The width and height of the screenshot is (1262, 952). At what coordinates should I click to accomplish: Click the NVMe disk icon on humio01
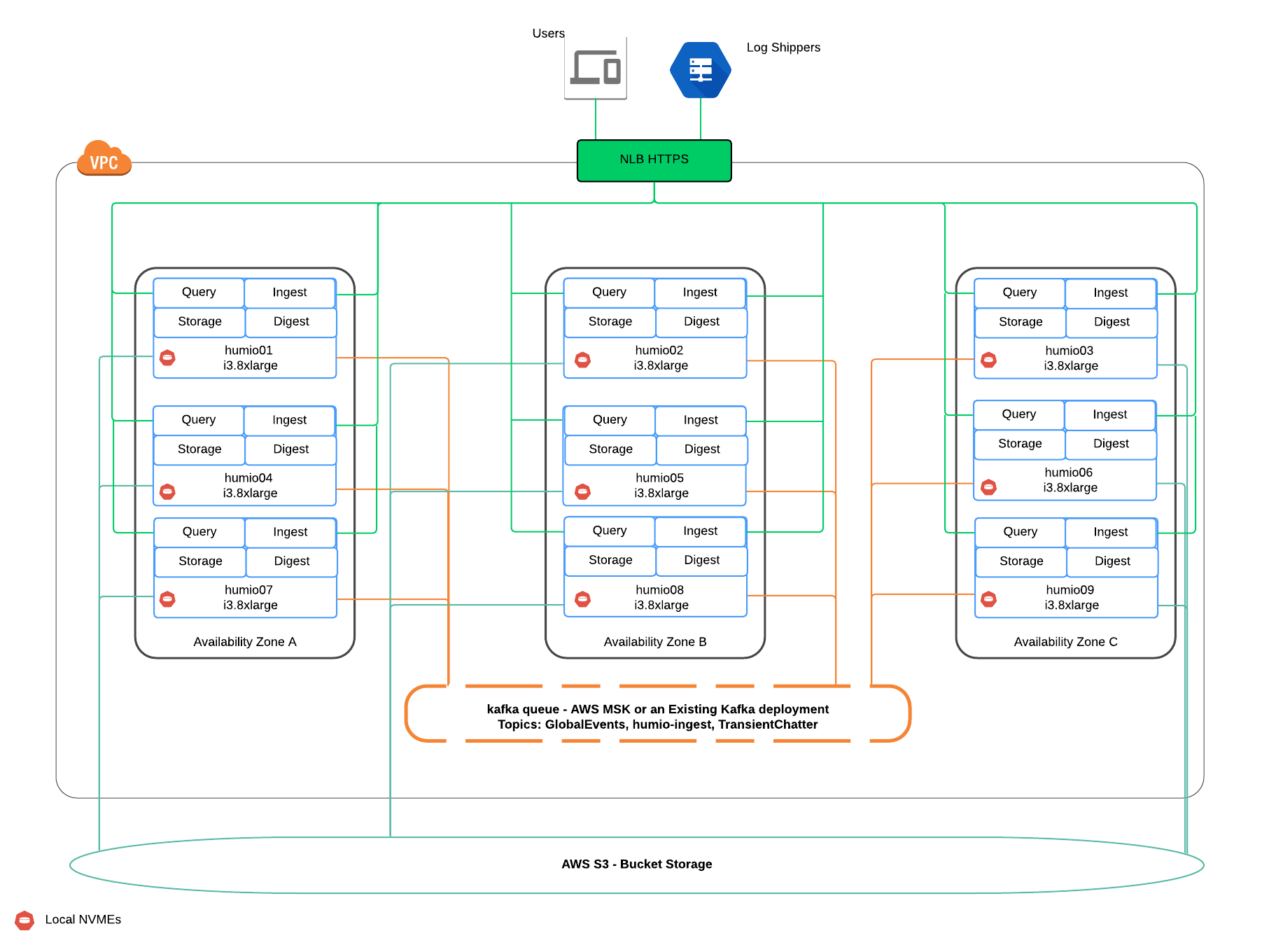pos(167,358)
